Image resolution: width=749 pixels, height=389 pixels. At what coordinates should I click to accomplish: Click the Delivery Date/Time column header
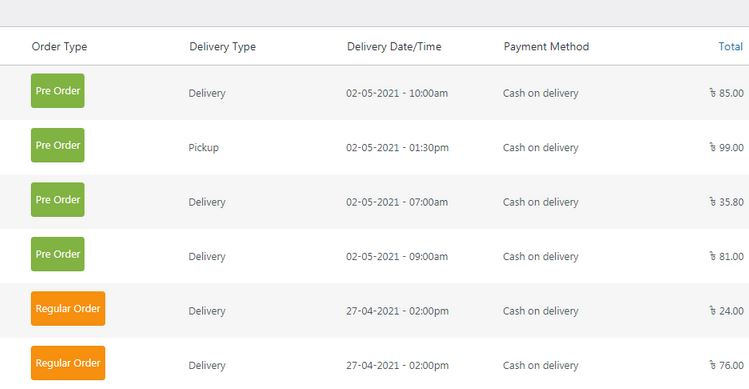point(394,47)
